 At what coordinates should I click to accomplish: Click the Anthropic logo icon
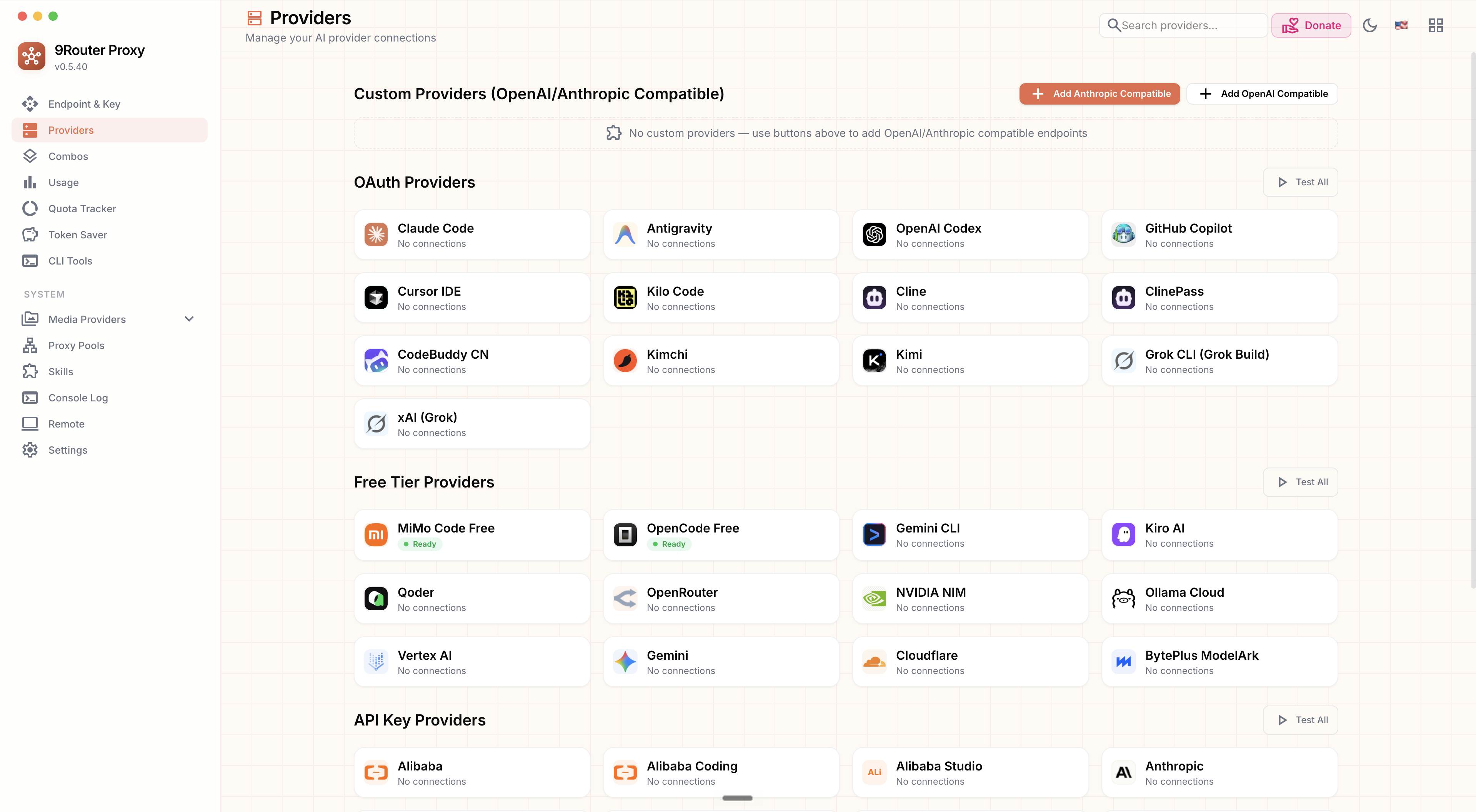(x=1124, y=772)
